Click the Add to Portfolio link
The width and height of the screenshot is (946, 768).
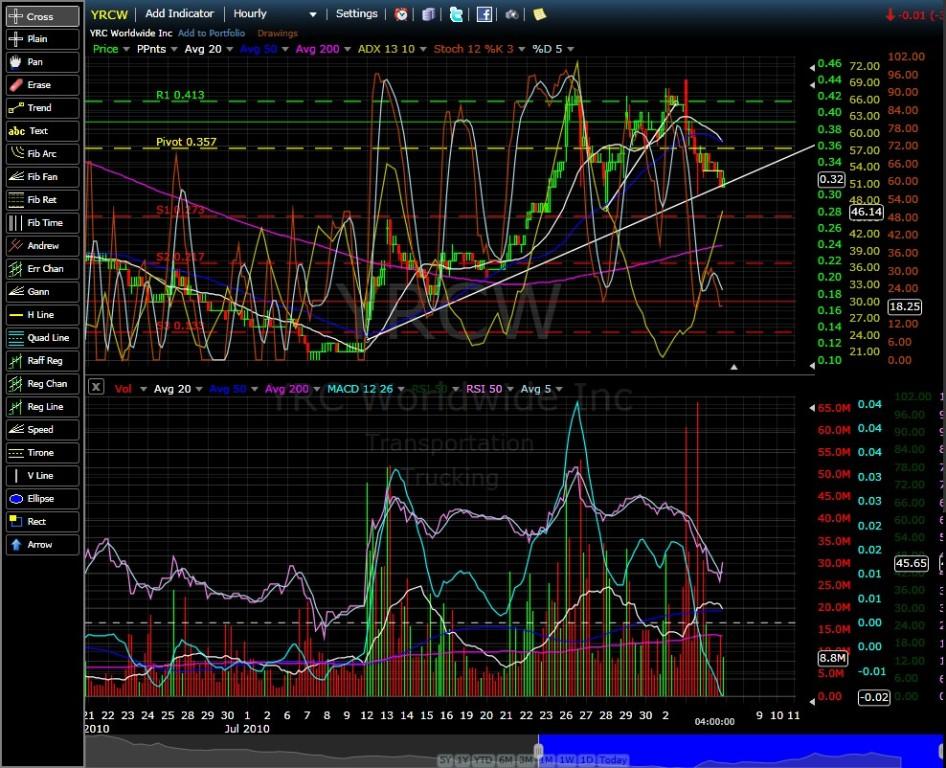(x=211, y=33)
